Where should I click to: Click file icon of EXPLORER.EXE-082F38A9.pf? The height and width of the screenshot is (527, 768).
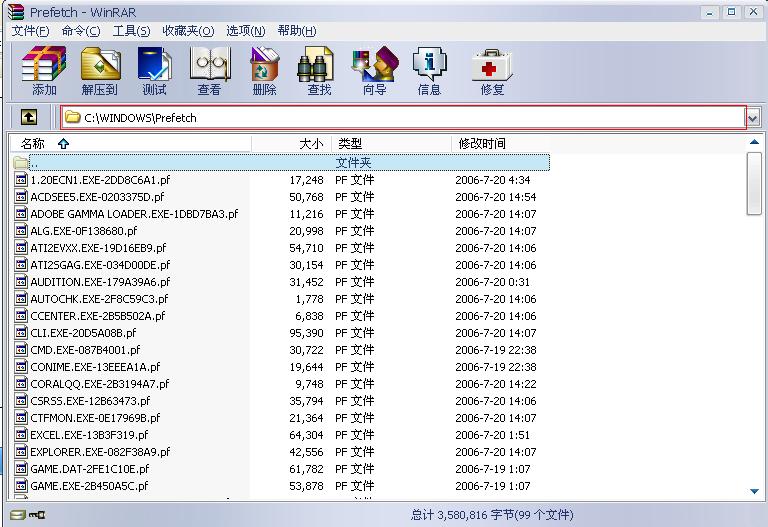coord(21,452)
